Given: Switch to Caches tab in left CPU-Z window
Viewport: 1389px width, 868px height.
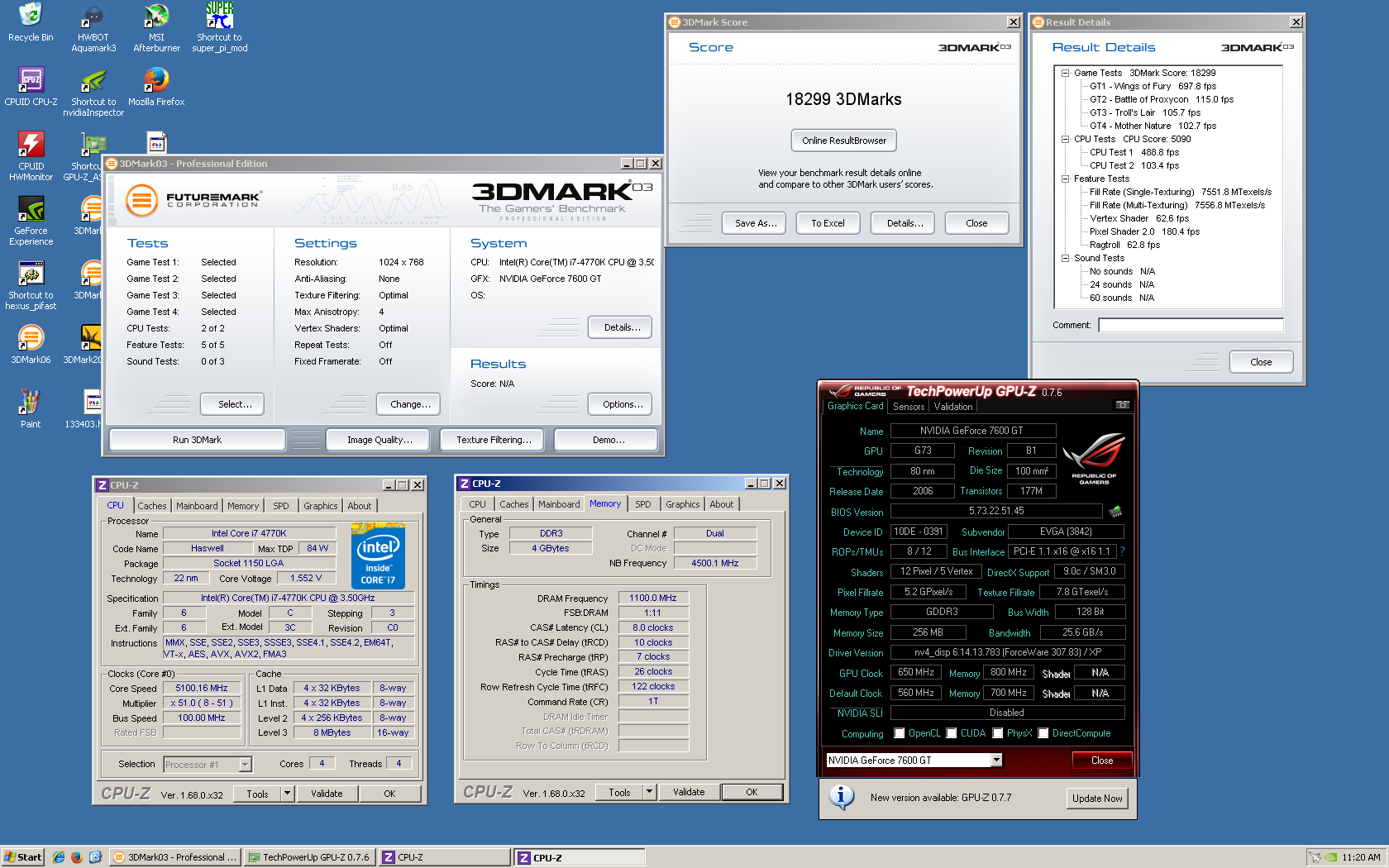Looking at the screenshot, I should [152, 506].
